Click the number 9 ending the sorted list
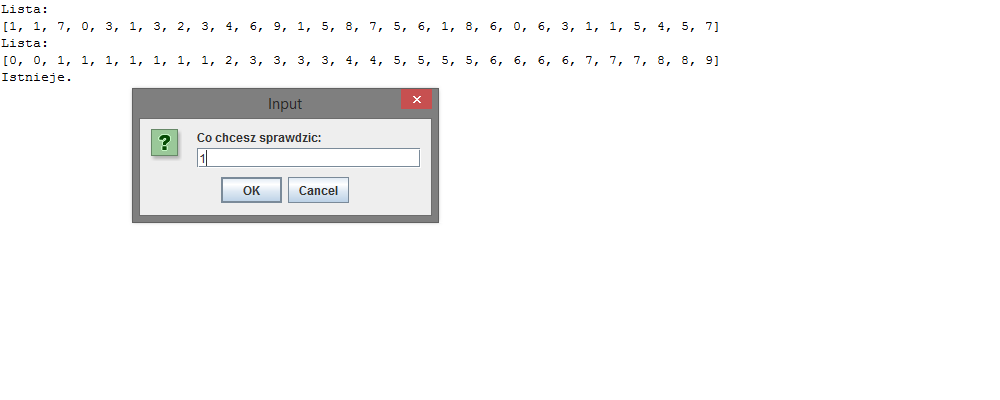The width and height of the screenshot is (1000, 400). coord(710,60)
